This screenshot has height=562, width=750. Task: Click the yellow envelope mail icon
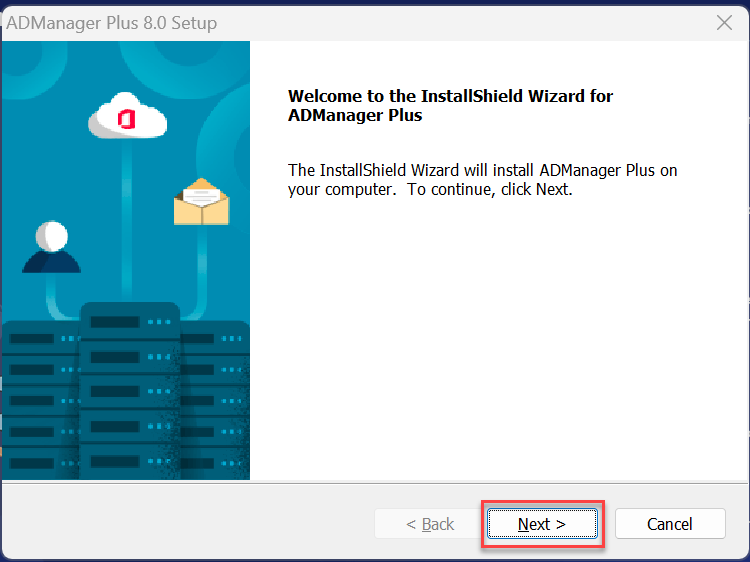pos(201,204)
